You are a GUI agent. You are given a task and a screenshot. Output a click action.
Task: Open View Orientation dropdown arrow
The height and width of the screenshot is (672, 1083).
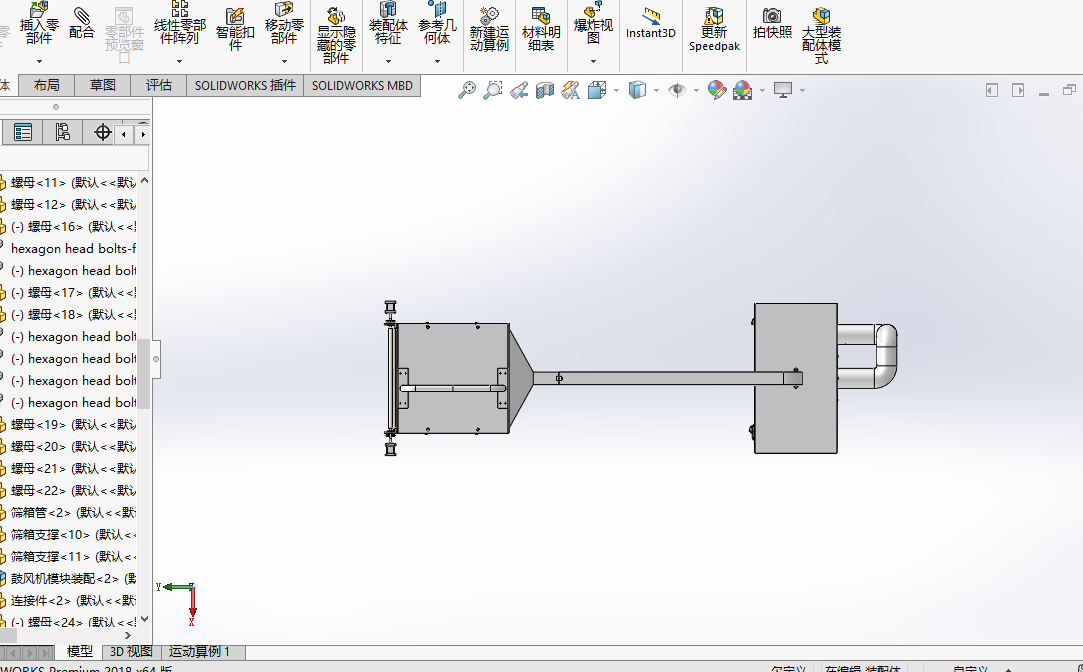pyautogui.click(x=615, y=90)
